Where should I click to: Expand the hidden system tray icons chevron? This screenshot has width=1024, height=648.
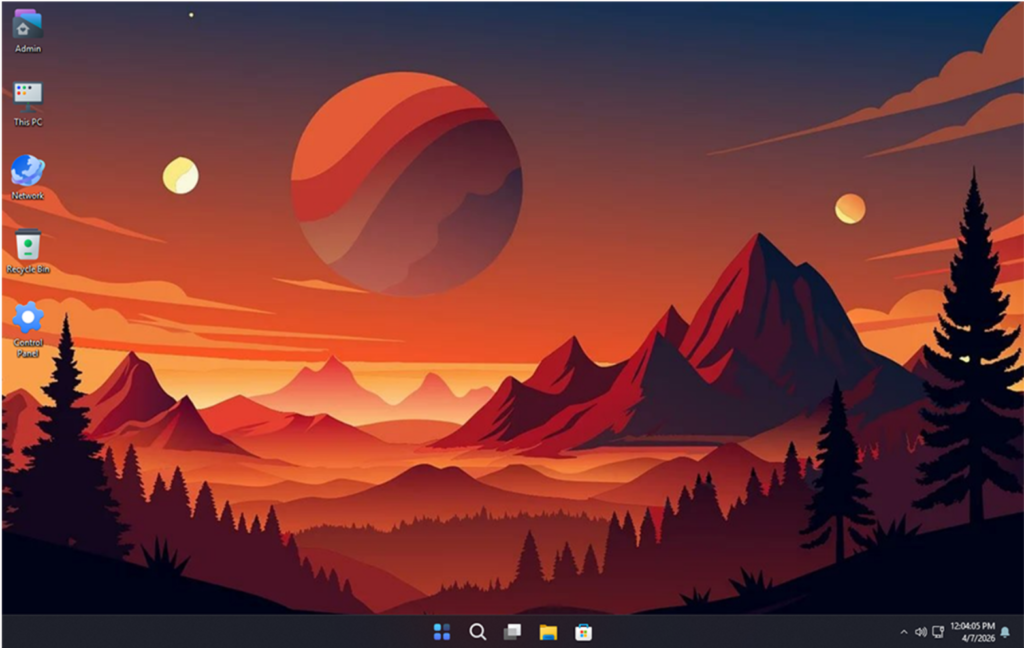coord(904,632)
